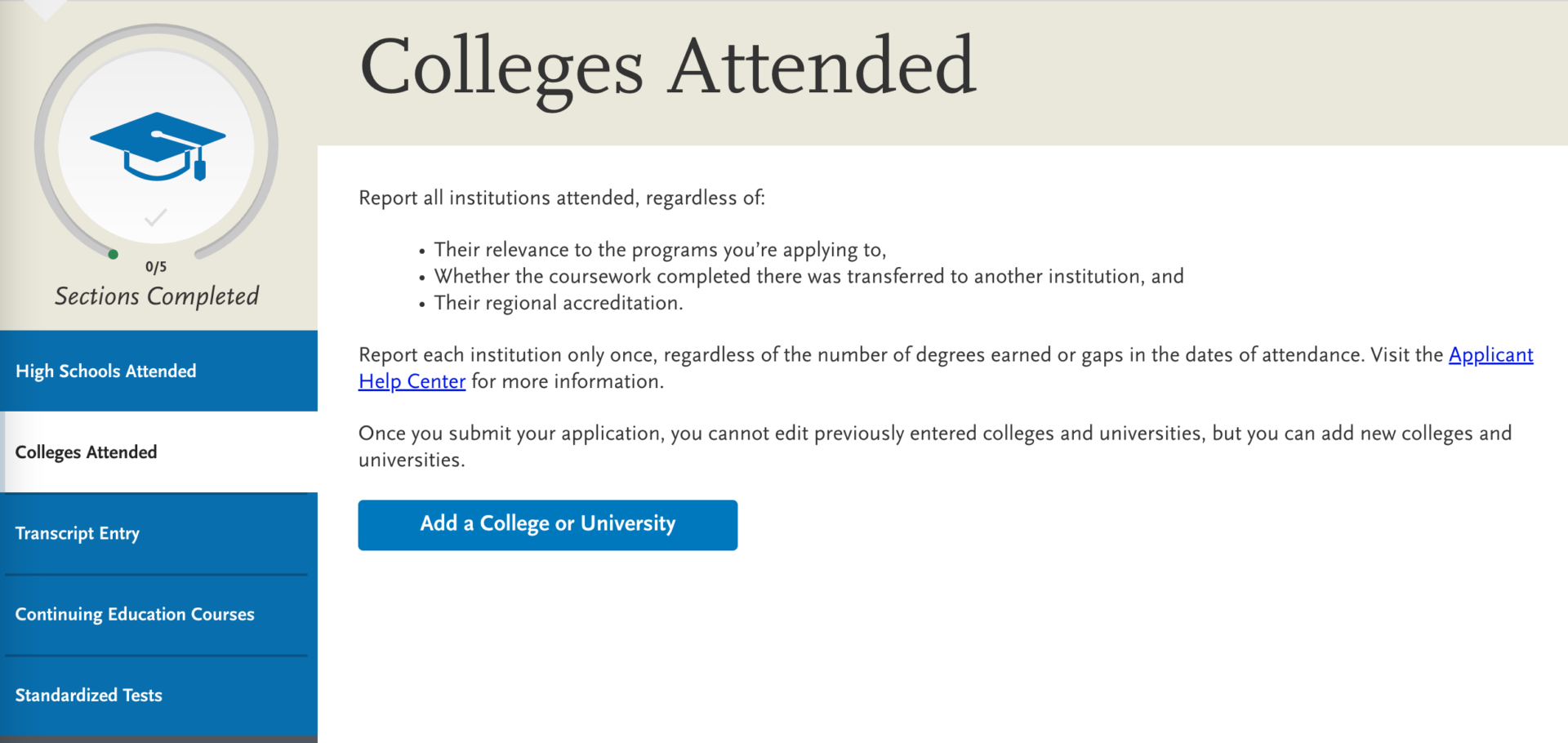Viewport: 1568px width, 743px height.
Task: Click the Add a College or University button
Action: click(x=547, y=524)
